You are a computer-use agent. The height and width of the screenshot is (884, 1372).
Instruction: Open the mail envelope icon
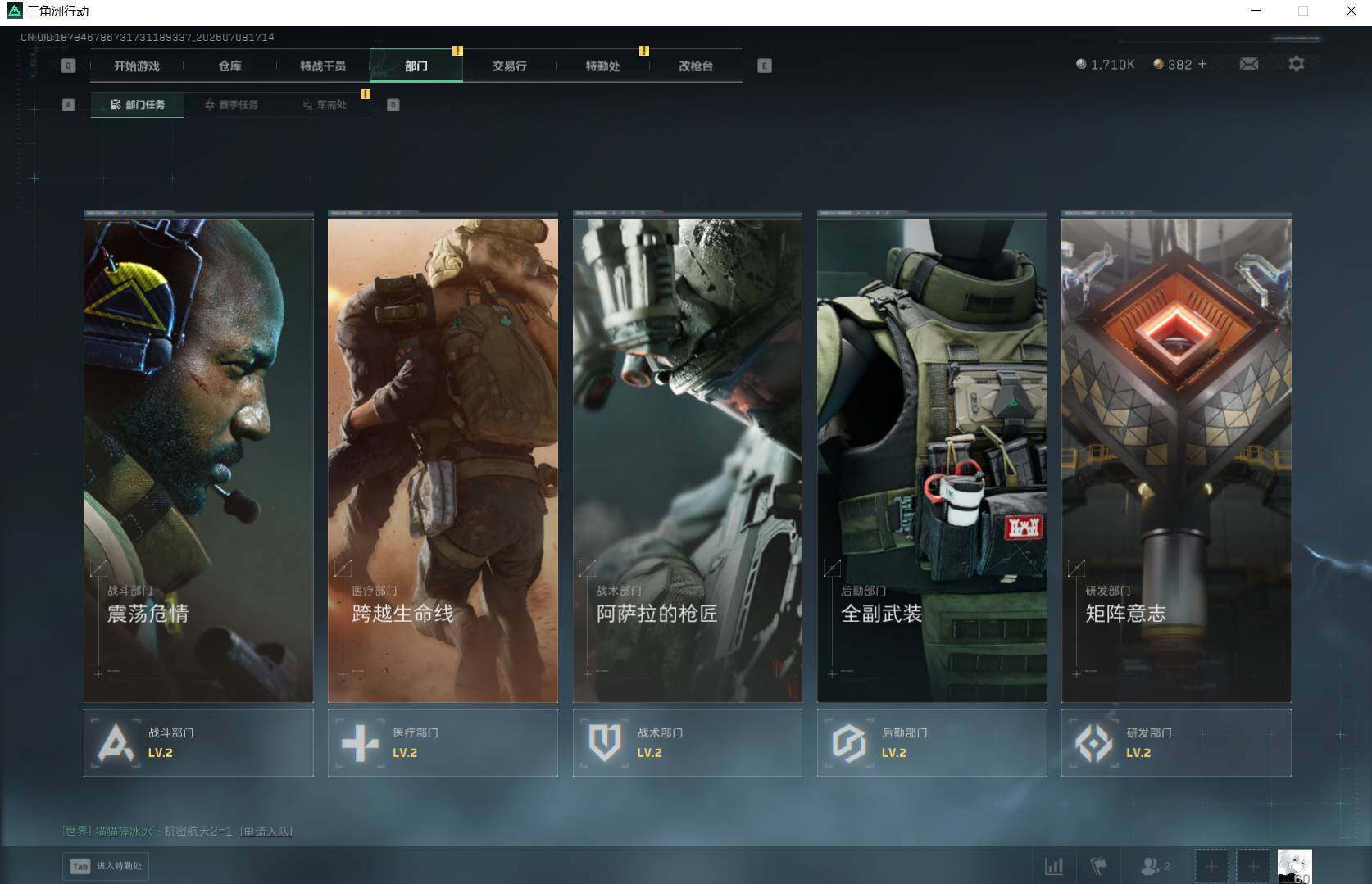coord(1248,64)
